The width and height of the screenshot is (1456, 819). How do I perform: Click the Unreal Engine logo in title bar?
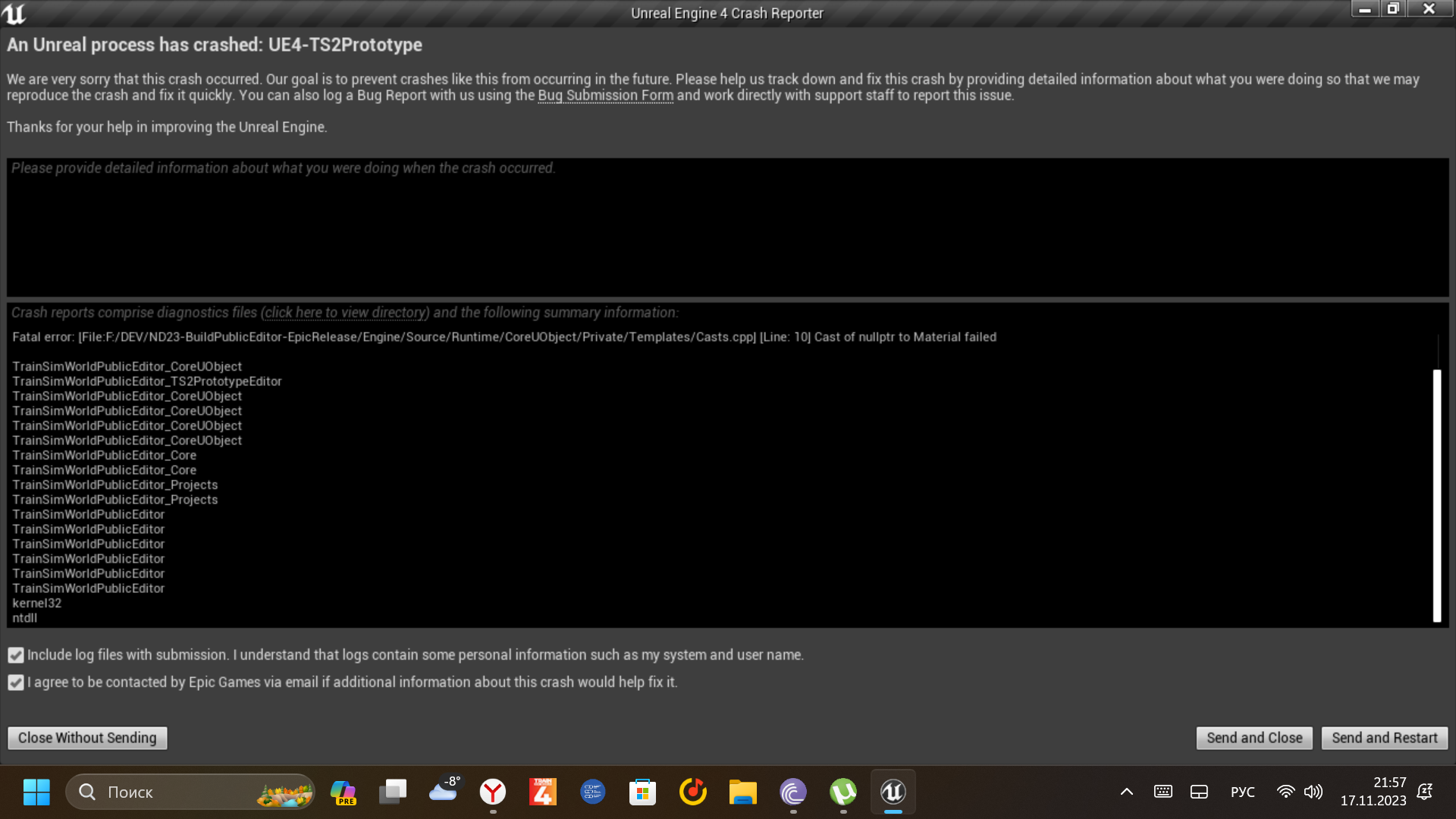[x=14, y=13]
